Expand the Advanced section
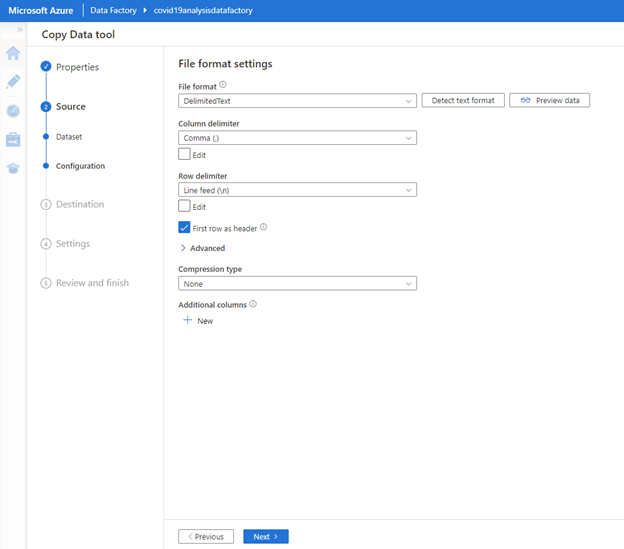The width and height of the screenshot is (624, 549). (x=203, y=248)
